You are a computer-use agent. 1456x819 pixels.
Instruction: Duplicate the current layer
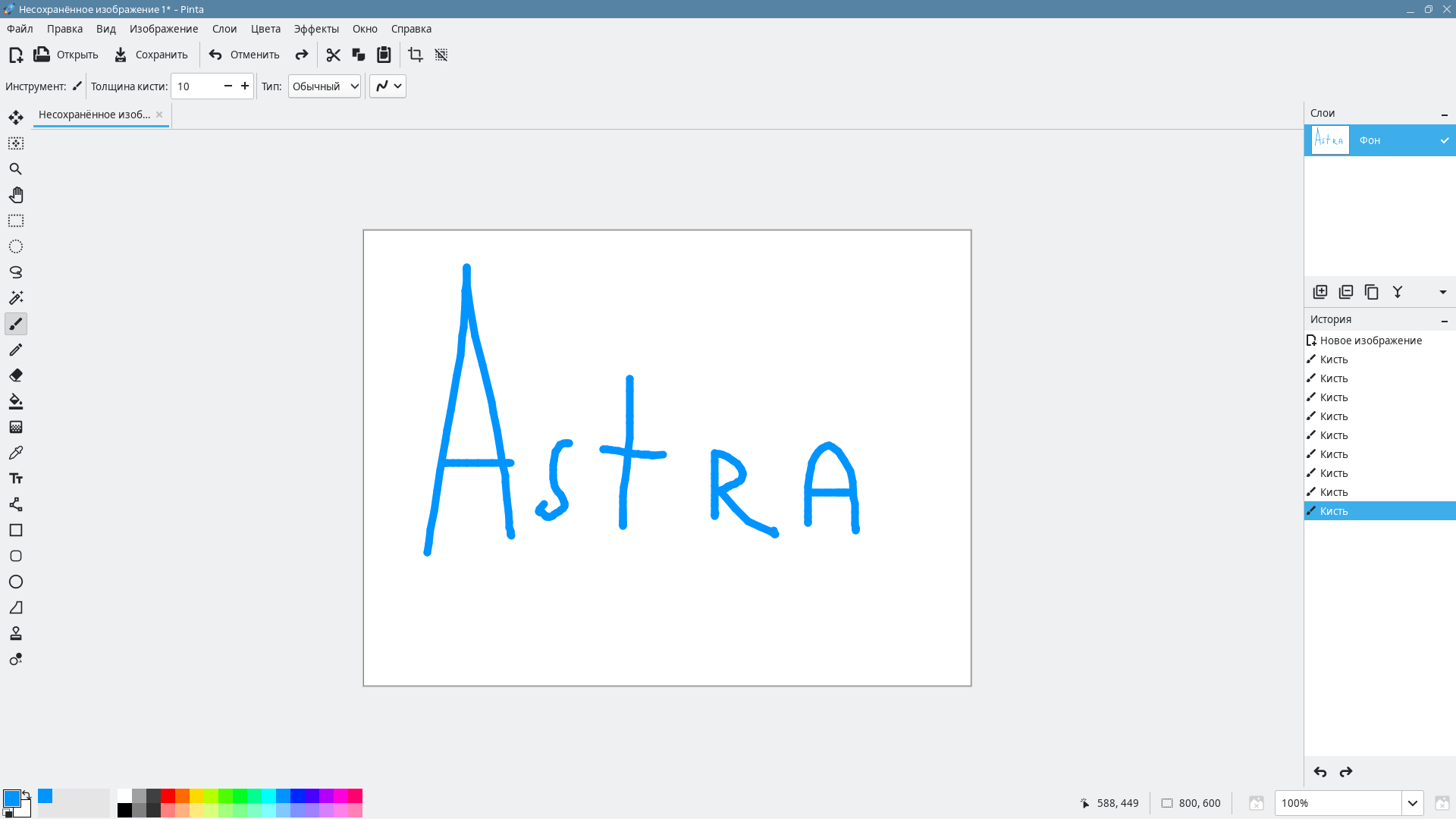pos(1372,292)
